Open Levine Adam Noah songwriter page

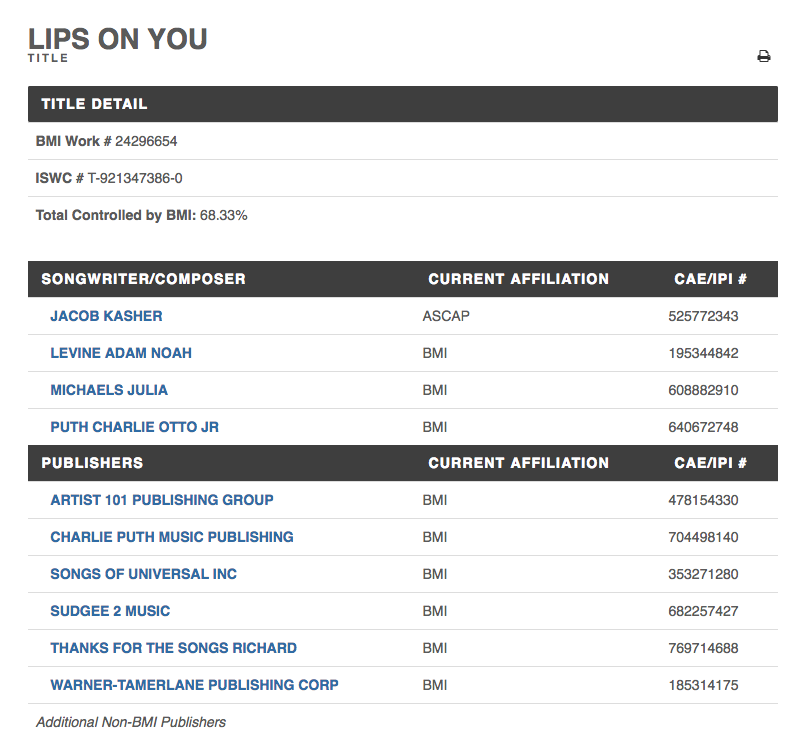click(121, 353)
